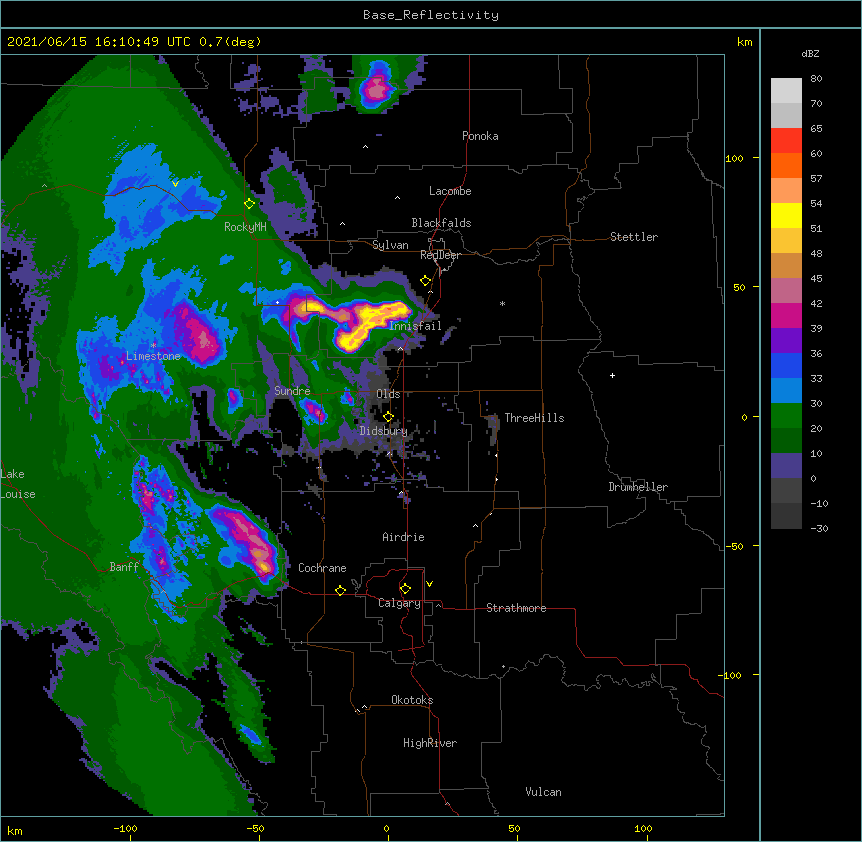The height and width of the screenshot is (842, 862).
Task: Click the Airdrie city label
Action: (x=403, y=537)
